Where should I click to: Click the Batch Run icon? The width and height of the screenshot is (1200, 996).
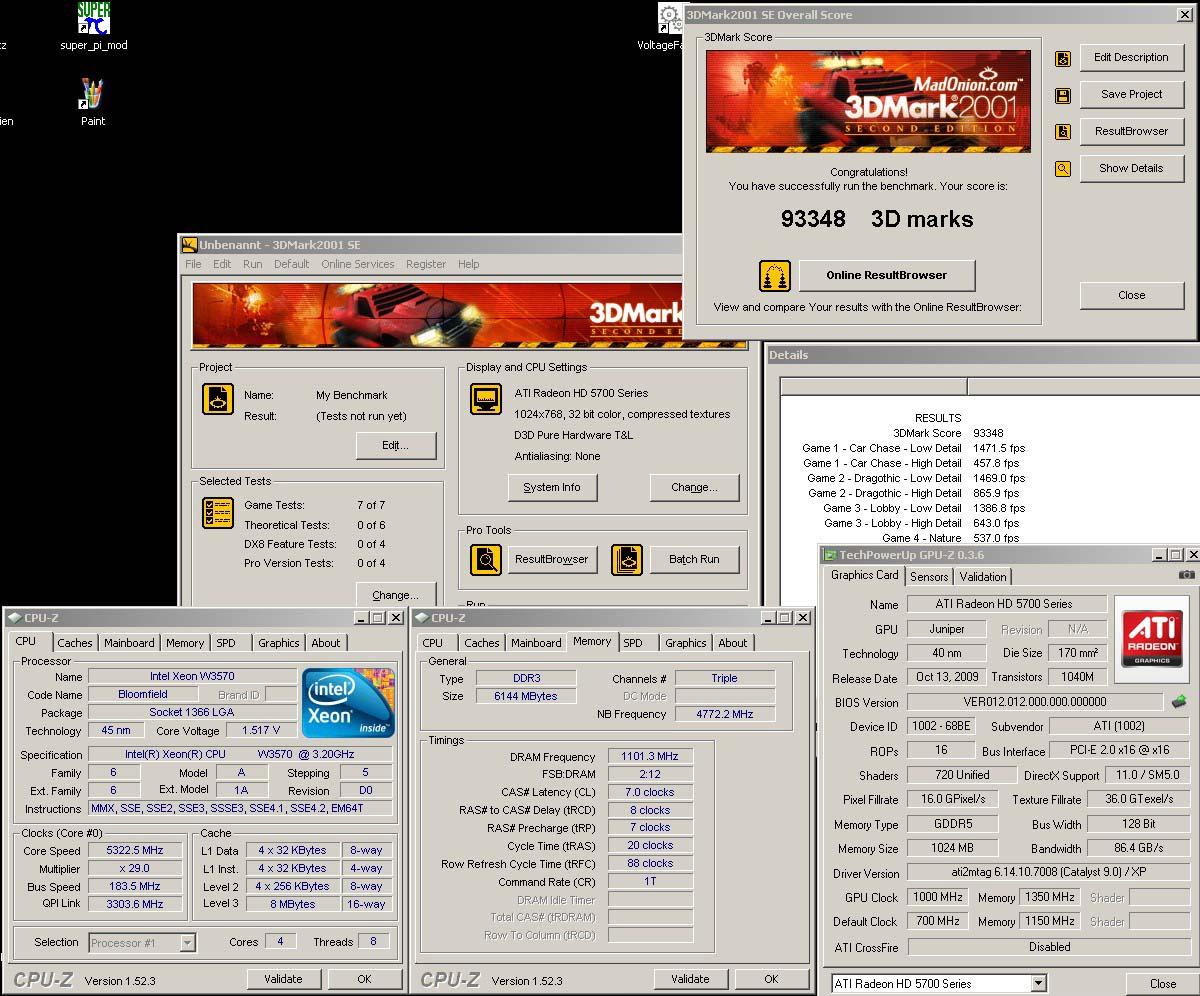[x=627, y=559]
